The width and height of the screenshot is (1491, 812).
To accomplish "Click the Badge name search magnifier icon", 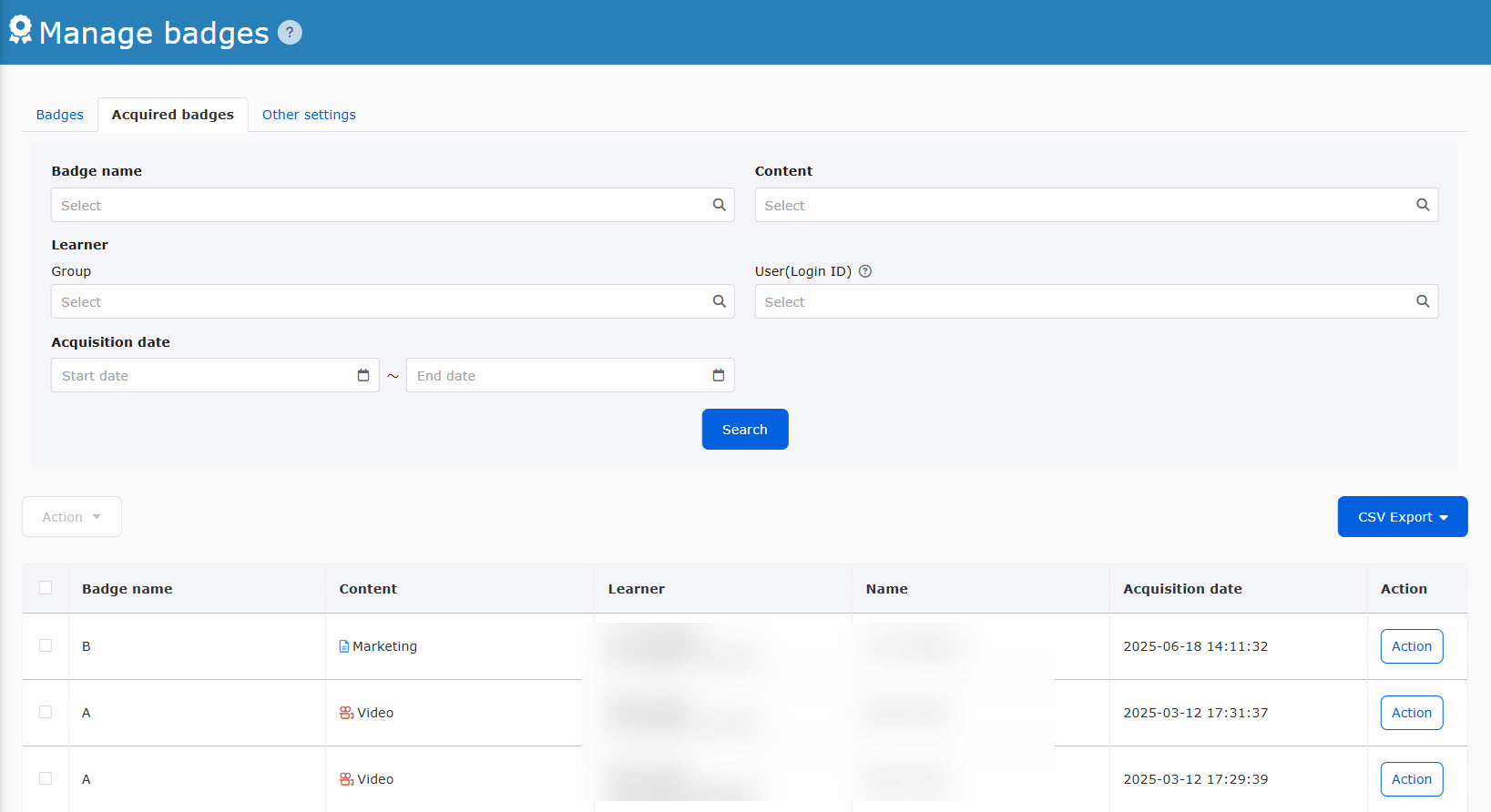I will (719, 205).
